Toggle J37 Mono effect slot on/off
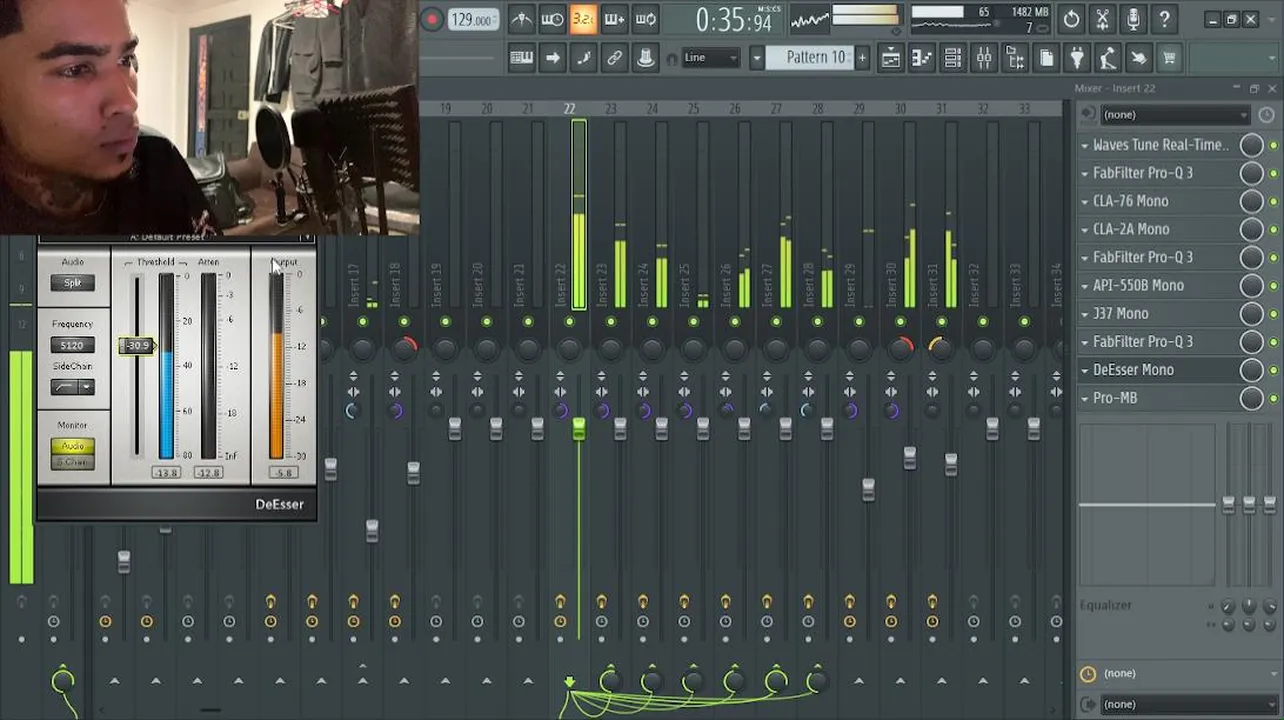The height and width of the screenshot is (720, 1284). pyautogui.click(x=1273, y=314)
